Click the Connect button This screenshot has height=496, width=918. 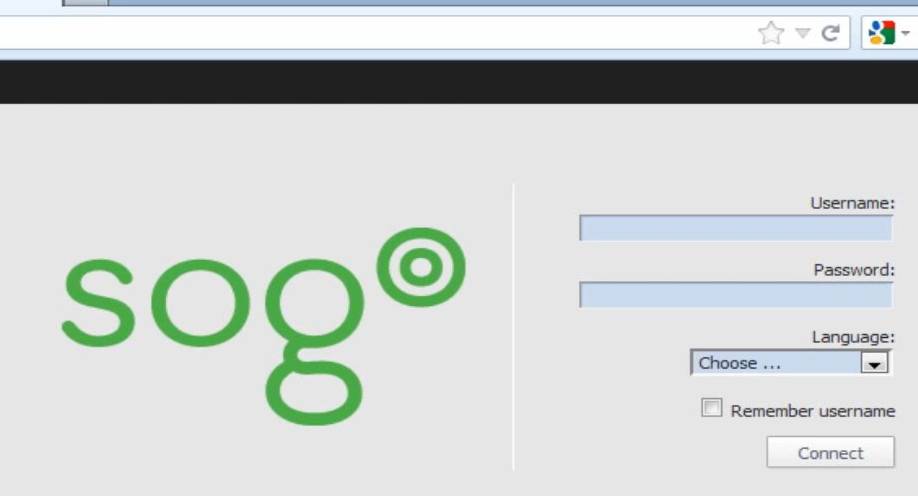831,452
